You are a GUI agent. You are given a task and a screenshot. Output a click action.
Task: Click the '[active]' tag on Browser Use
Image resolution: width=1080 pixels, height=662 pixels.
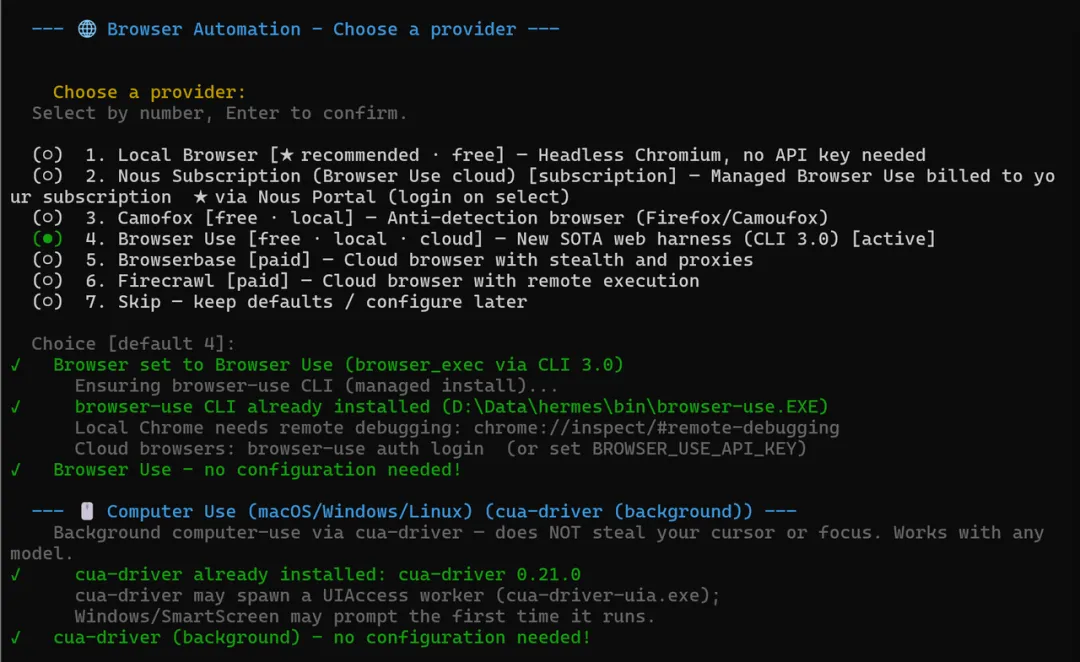tap(893, 239)
